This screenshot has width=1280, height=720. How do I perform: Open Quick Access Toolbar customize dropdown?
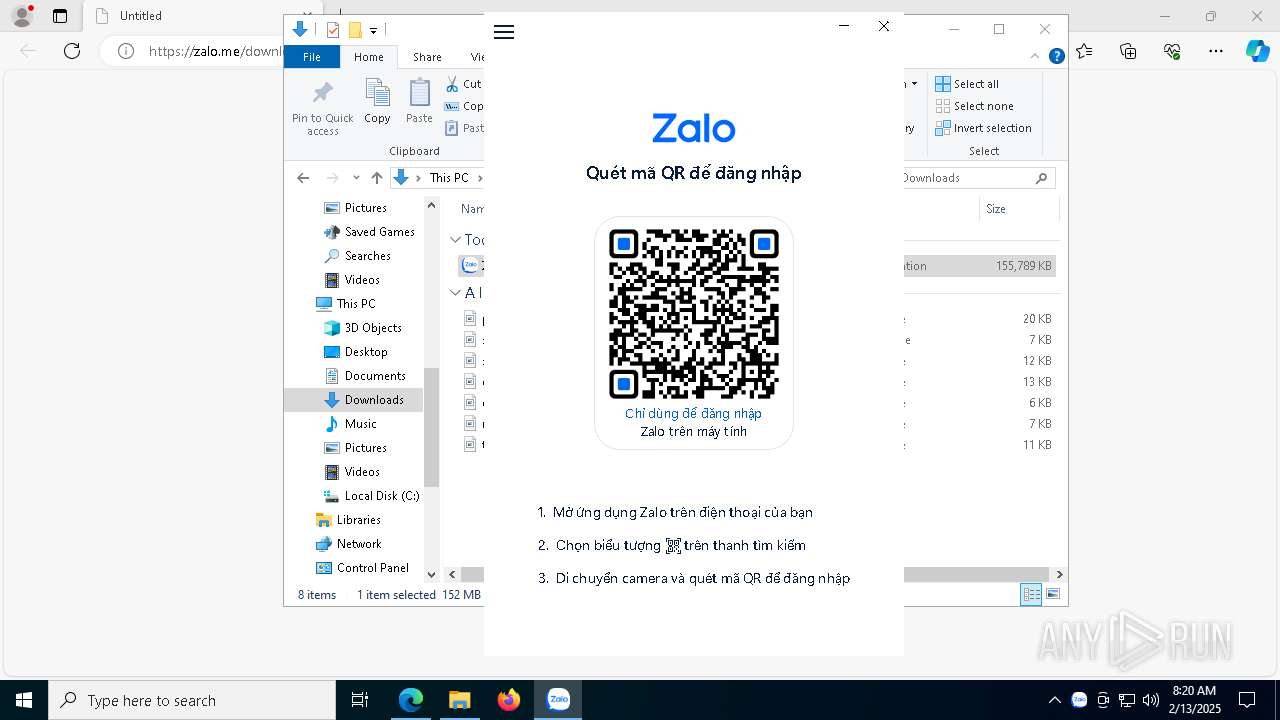pos(373,31)
